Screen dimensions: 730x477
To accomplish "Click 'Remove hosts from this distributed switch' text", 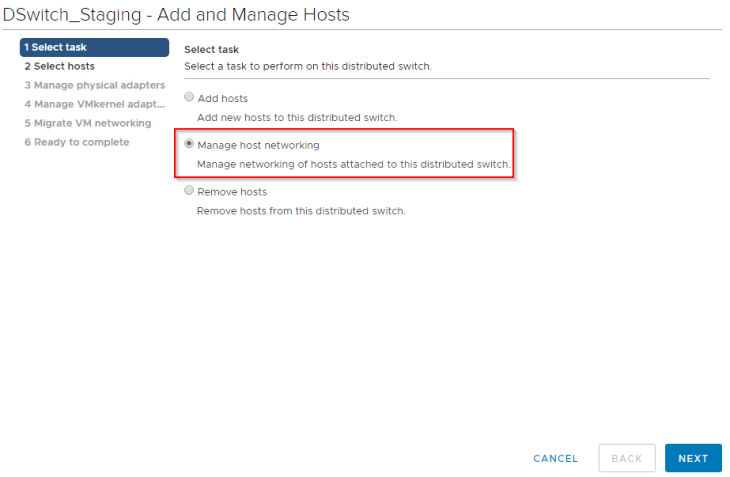I will pyautogui.click(x=300, y=211).
